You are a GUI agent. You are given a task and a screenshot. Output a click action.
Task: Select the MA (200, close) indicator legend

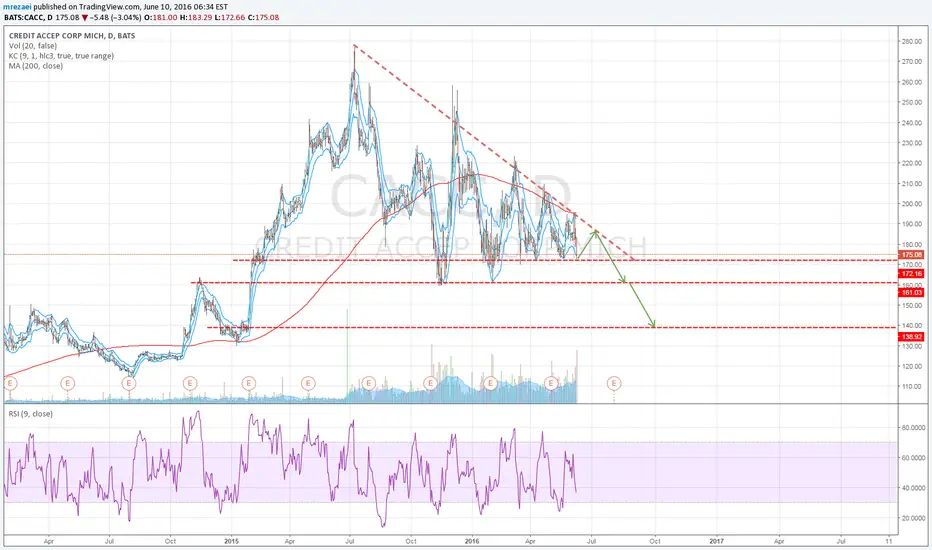coord(36,66)
